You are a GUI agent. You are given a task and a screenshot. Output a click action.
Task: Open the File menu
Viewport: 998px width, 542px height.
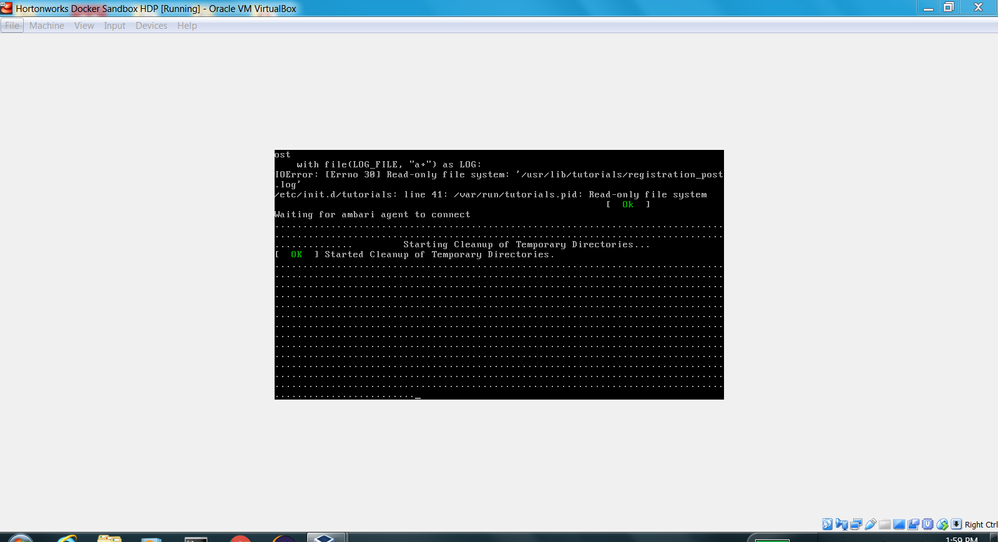pos(12,25)
